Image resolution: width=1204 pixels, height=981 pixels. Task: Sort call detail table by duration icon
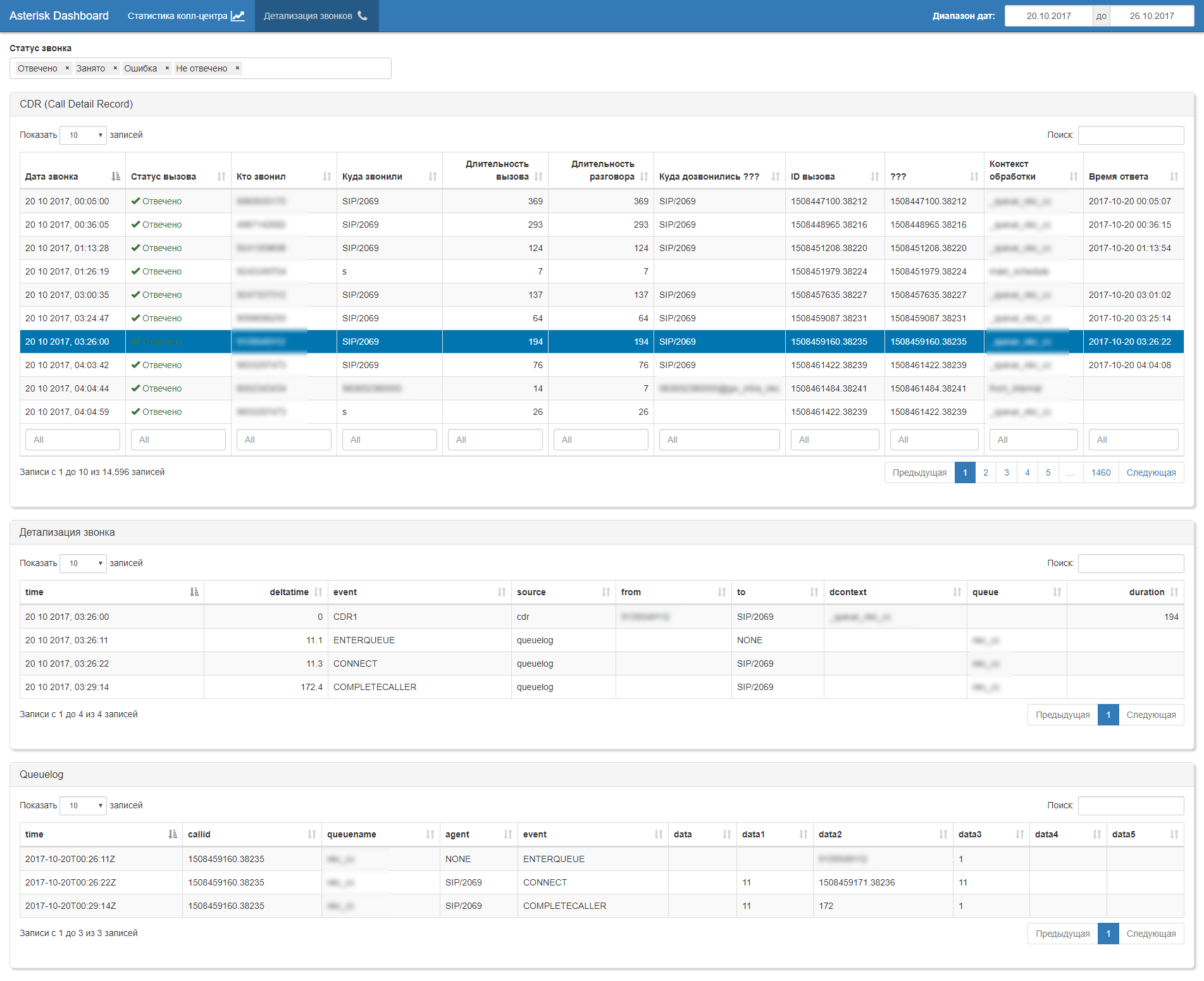1174,592
